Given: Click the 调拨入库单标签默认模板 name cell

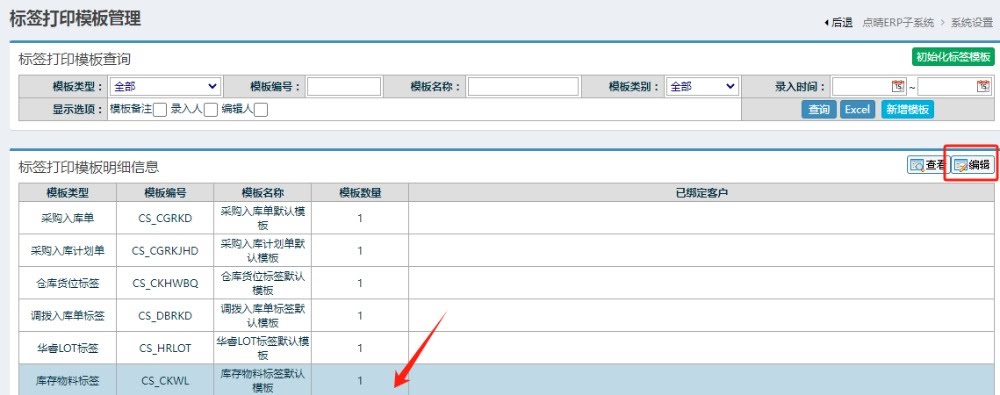Looking at the screenshot, I should 263,316.
